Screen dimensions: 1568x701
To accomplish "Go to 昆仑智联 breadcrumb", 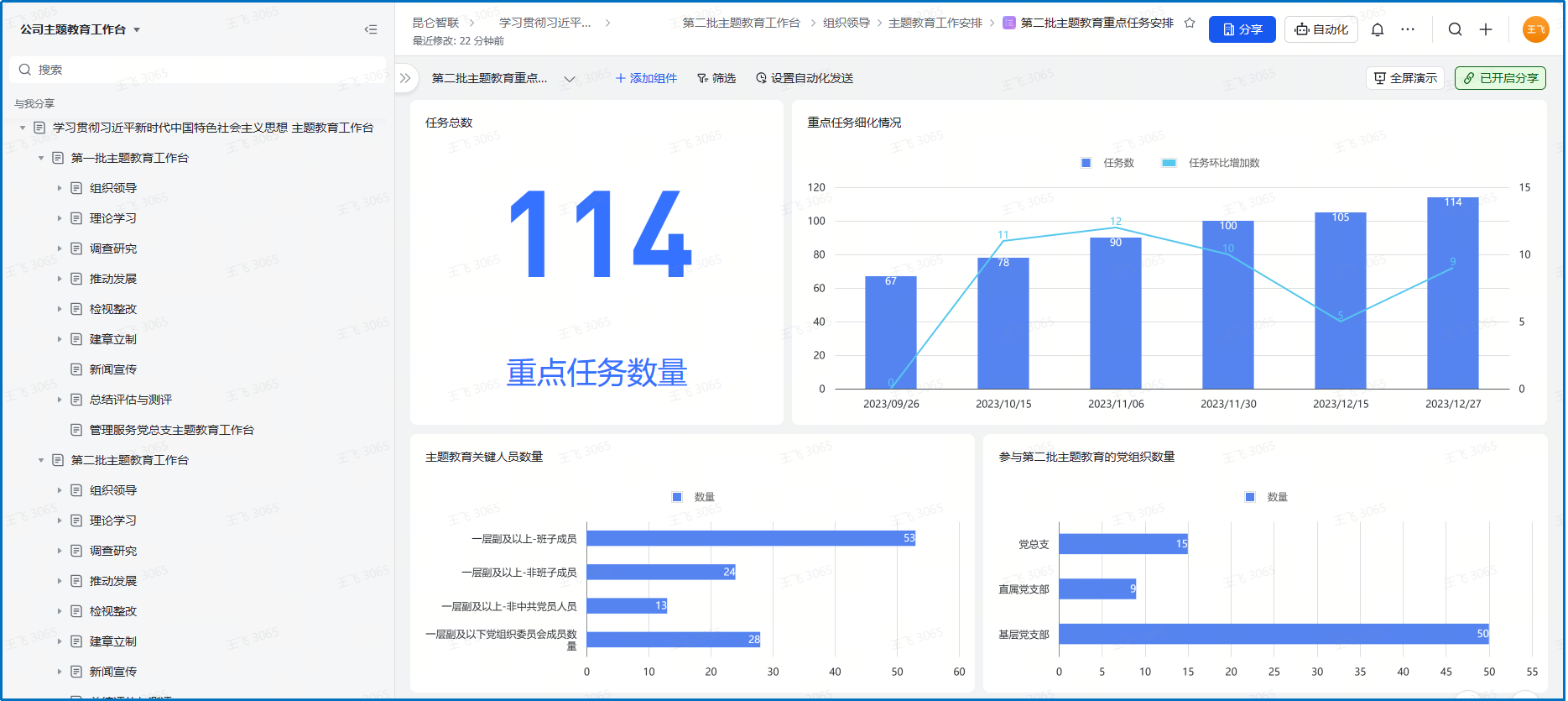I will pyautogui.click(x=435, y=23).
